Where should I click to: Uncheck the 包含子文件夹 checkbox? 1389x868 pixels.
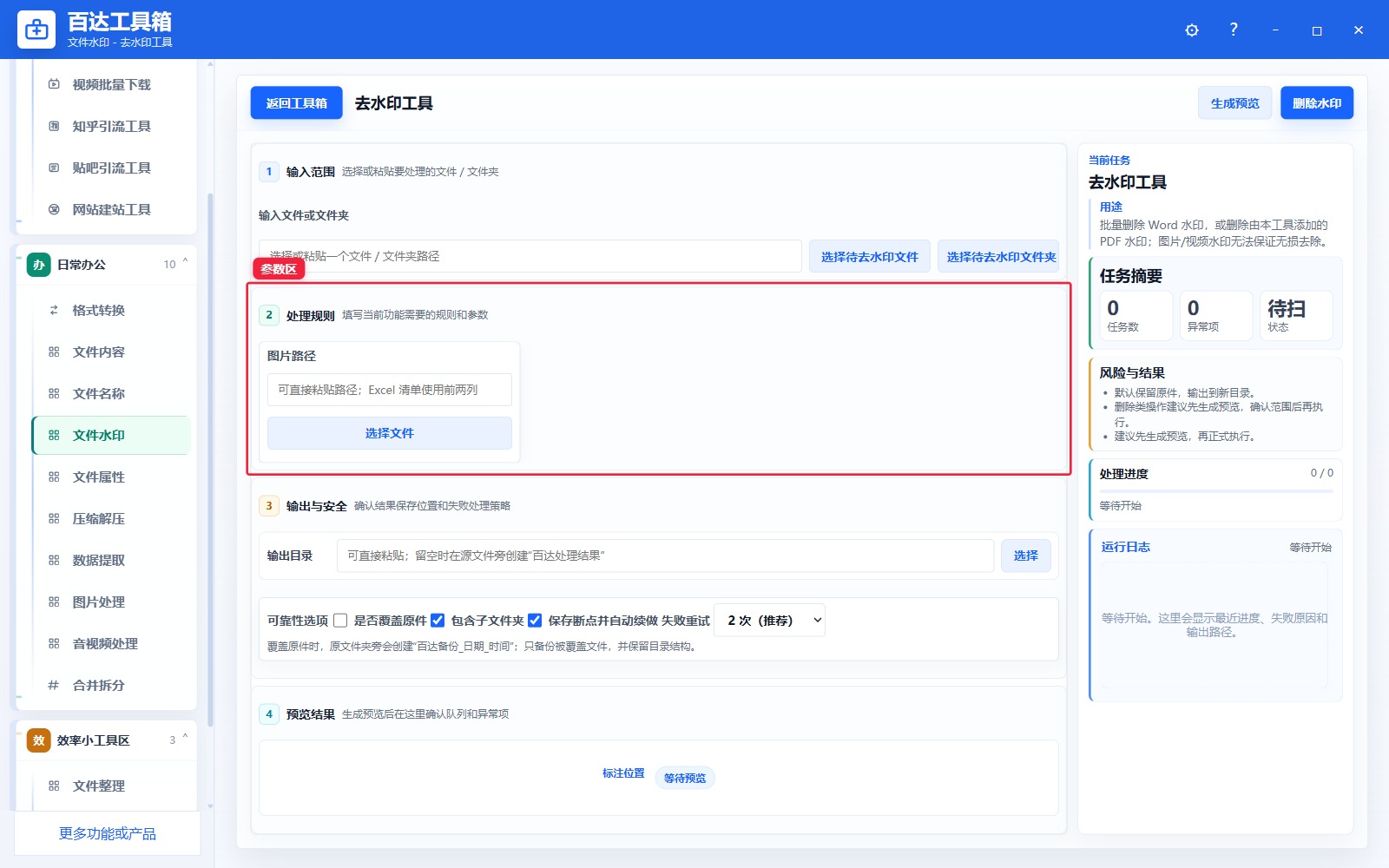[x=438, y=621]
